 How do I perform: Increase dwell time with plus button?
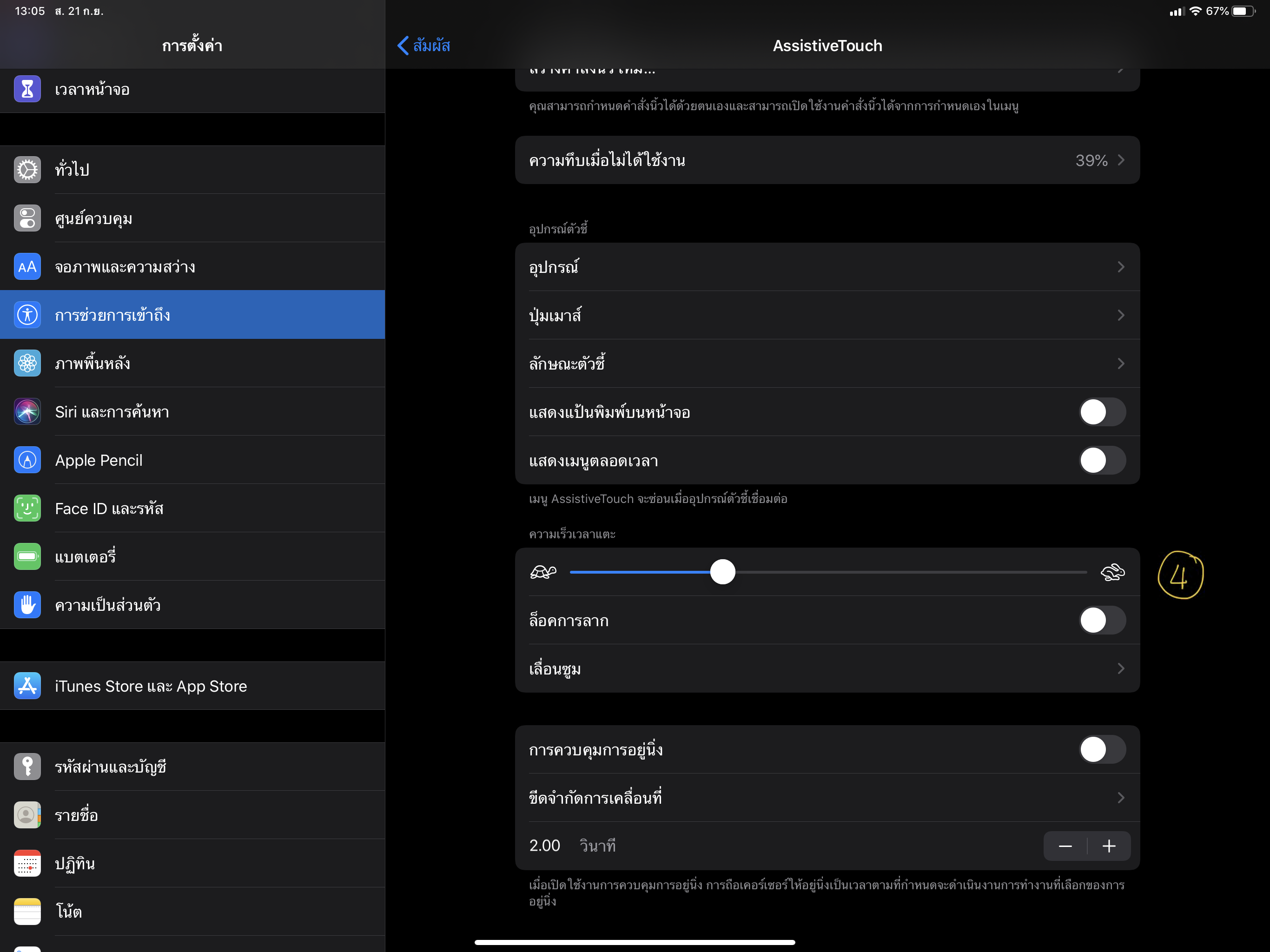[x=1109, y=846]
